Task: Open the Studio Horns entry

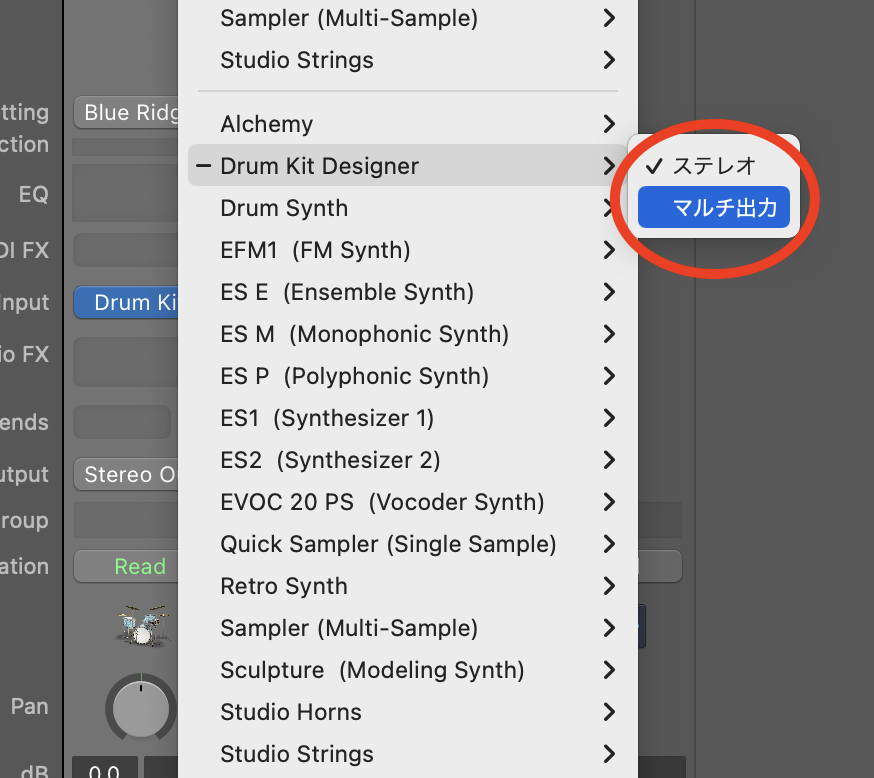Action: (291, 712)
